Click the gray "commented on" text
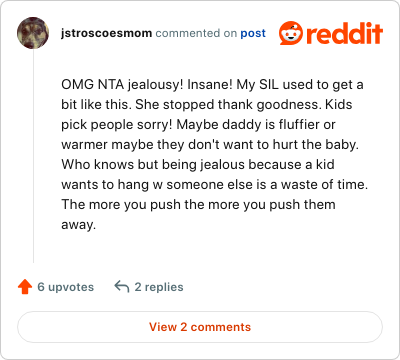This screenshot has height=360, width=400. (196, 33)
